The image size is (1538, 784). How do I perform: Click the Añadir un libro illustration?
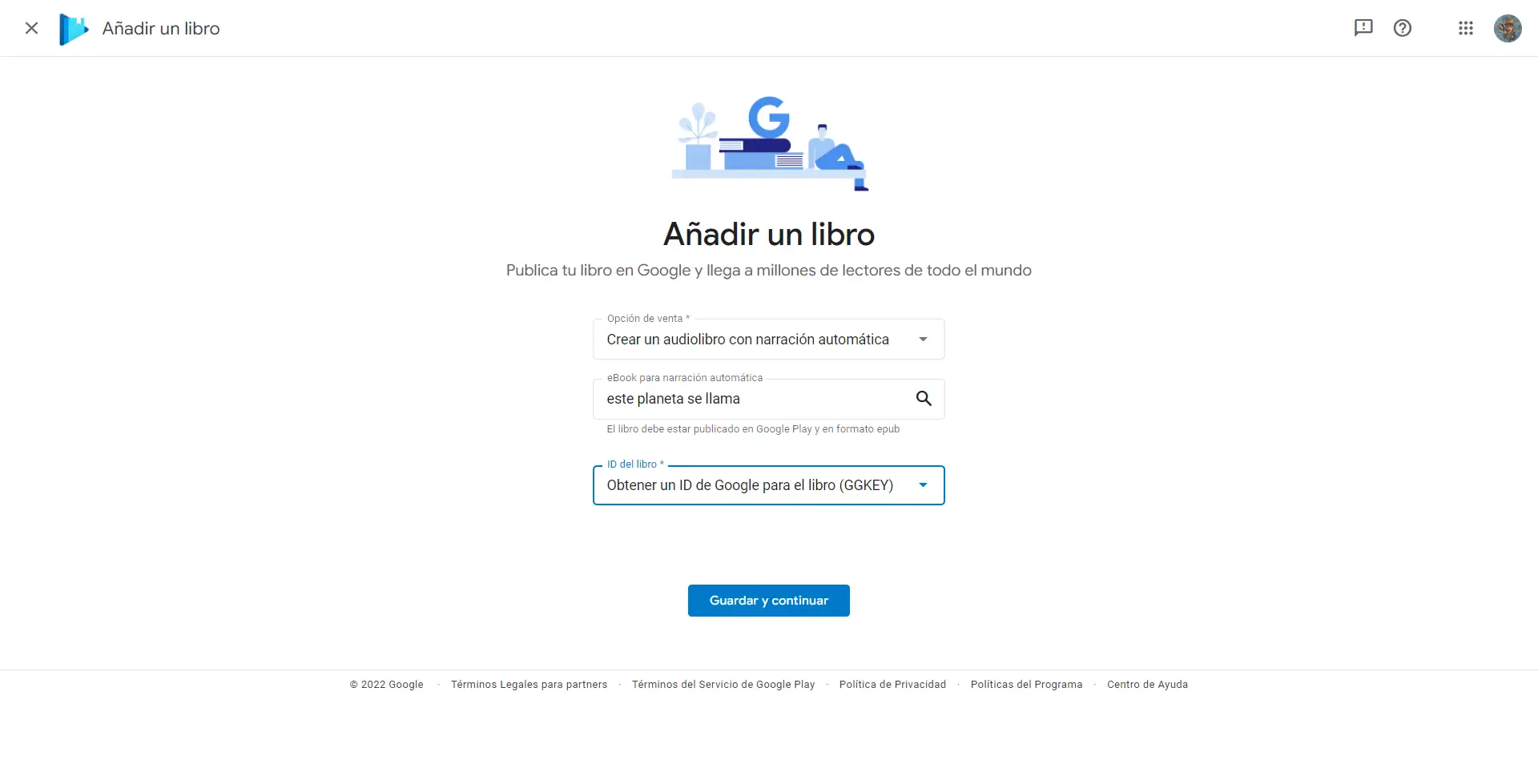(768, 144)
